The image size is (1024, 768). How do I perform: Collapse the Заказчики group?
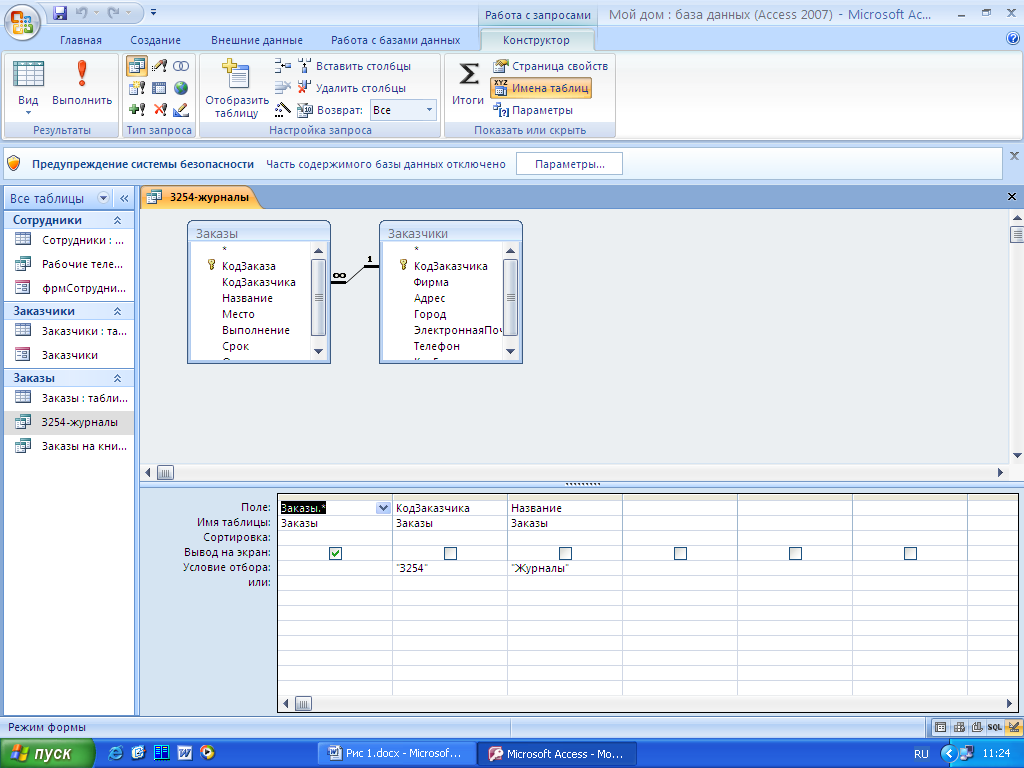tap(118, 311)
